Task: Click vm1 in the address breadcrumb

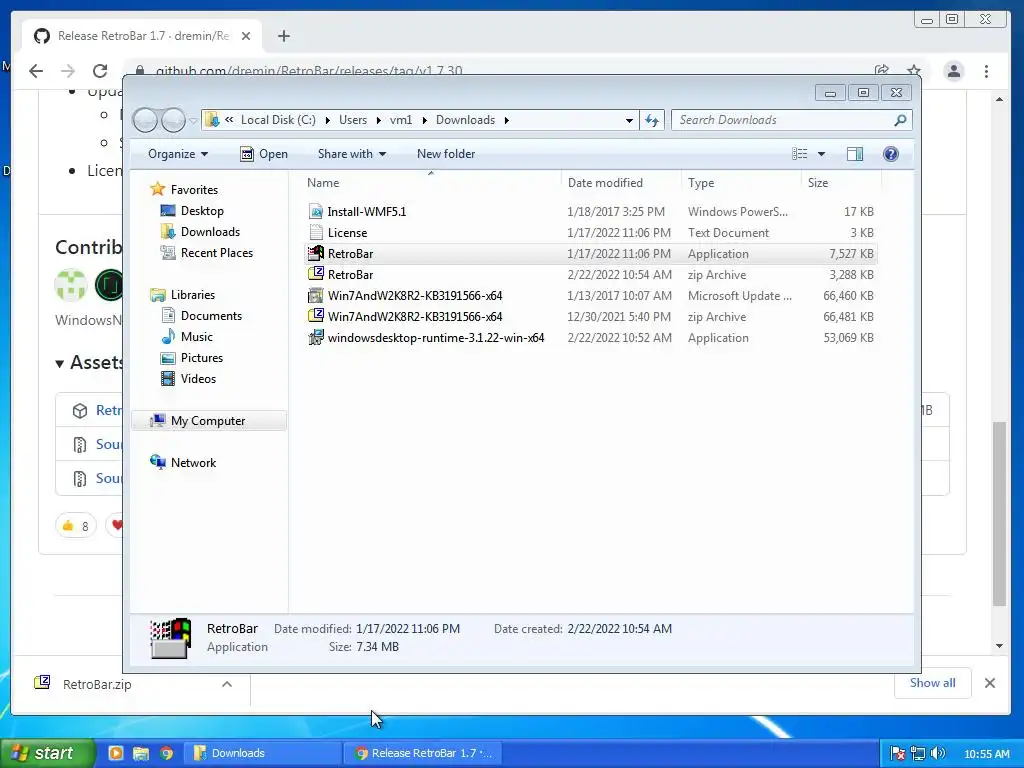Action: (x=401, y=120)
